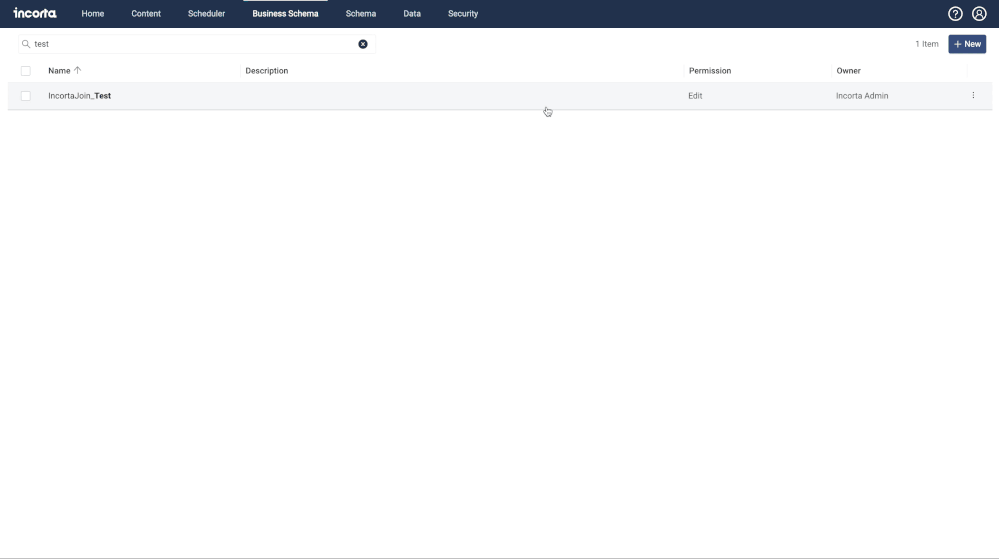Open more options for IncortaJoin_Test row
This screenshot has height=559, width=999.
click(973, 96)
